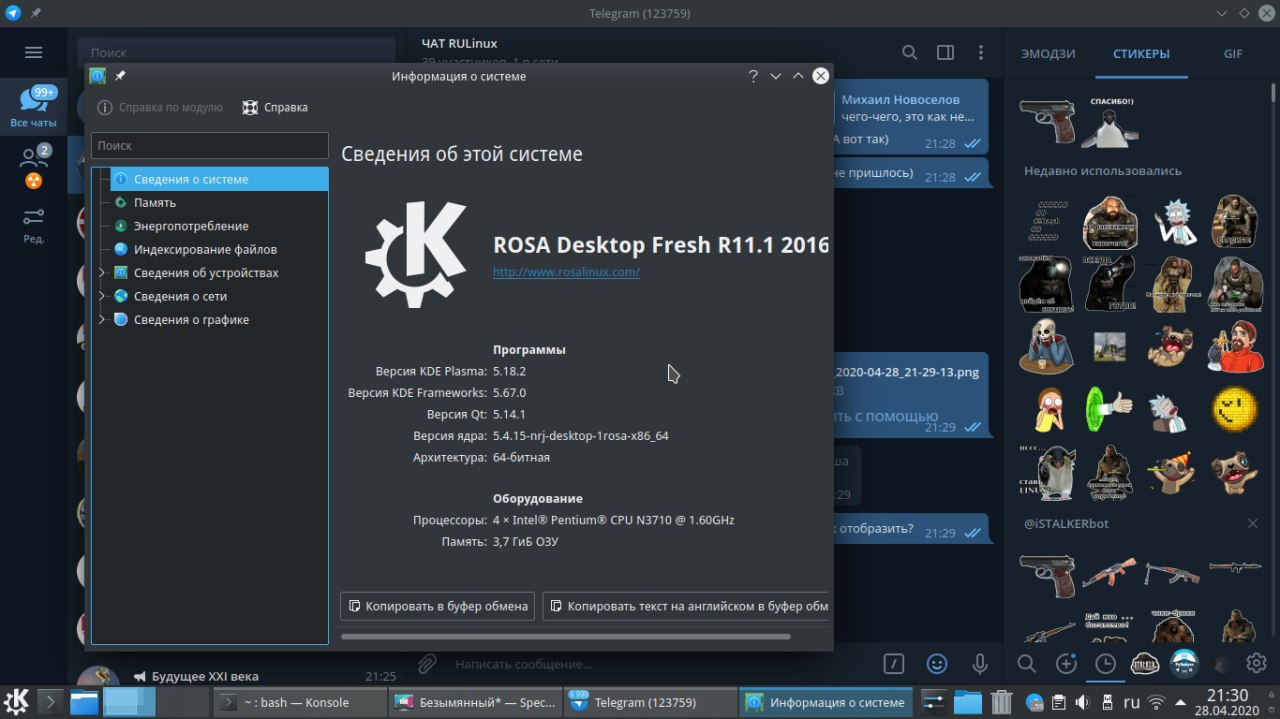The width and height of the screenshot is (1280, 719).
Task: Click the settings sliders icon in panel
Action: tap(933, 702)
